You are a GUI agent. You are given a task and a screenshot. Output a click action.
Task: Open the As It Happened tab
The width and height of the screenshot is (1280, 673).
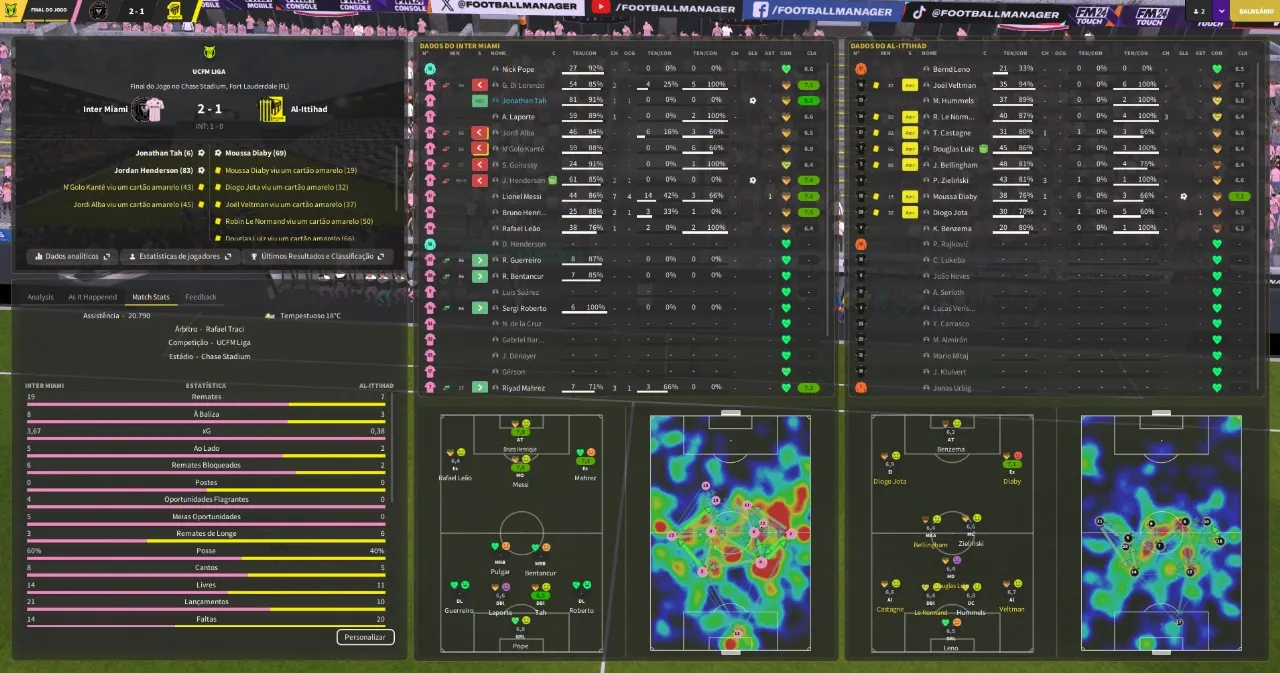pyautogui.click(x=92, y=297)
